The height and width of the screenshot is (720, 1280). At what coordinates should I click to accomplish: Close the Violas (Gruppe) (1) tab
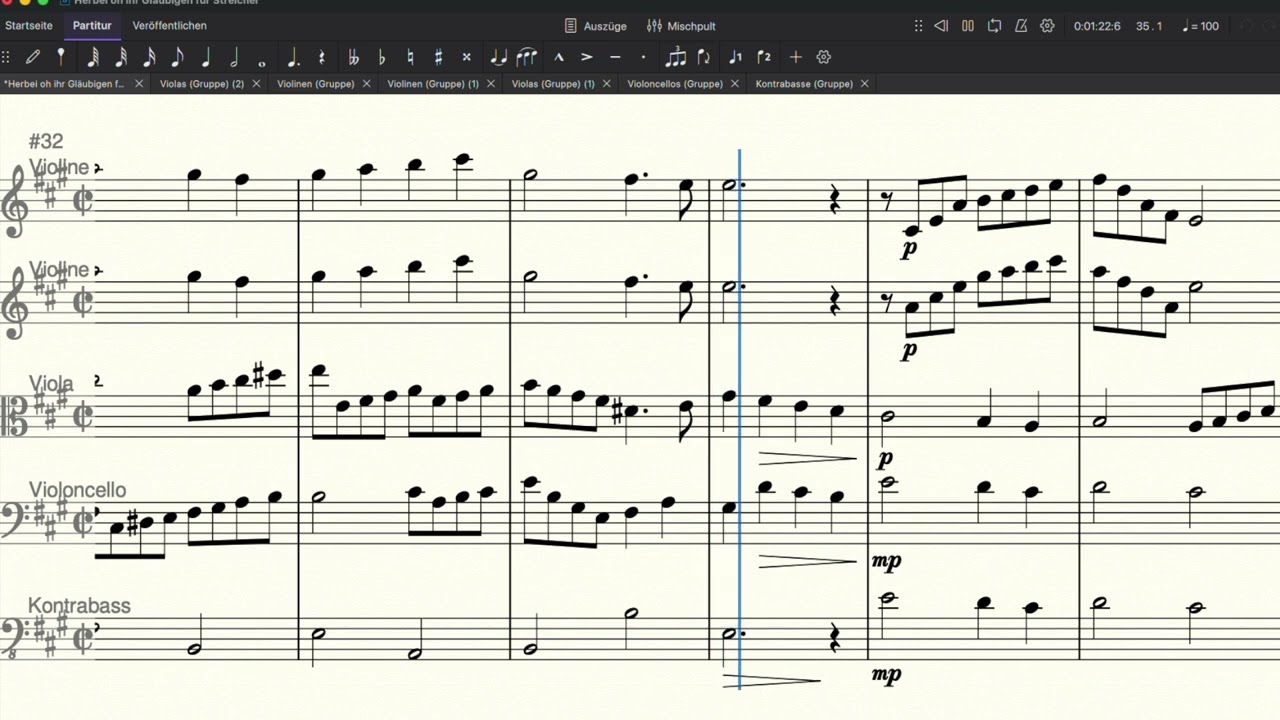pyautogui.click(x=607, y=84)
